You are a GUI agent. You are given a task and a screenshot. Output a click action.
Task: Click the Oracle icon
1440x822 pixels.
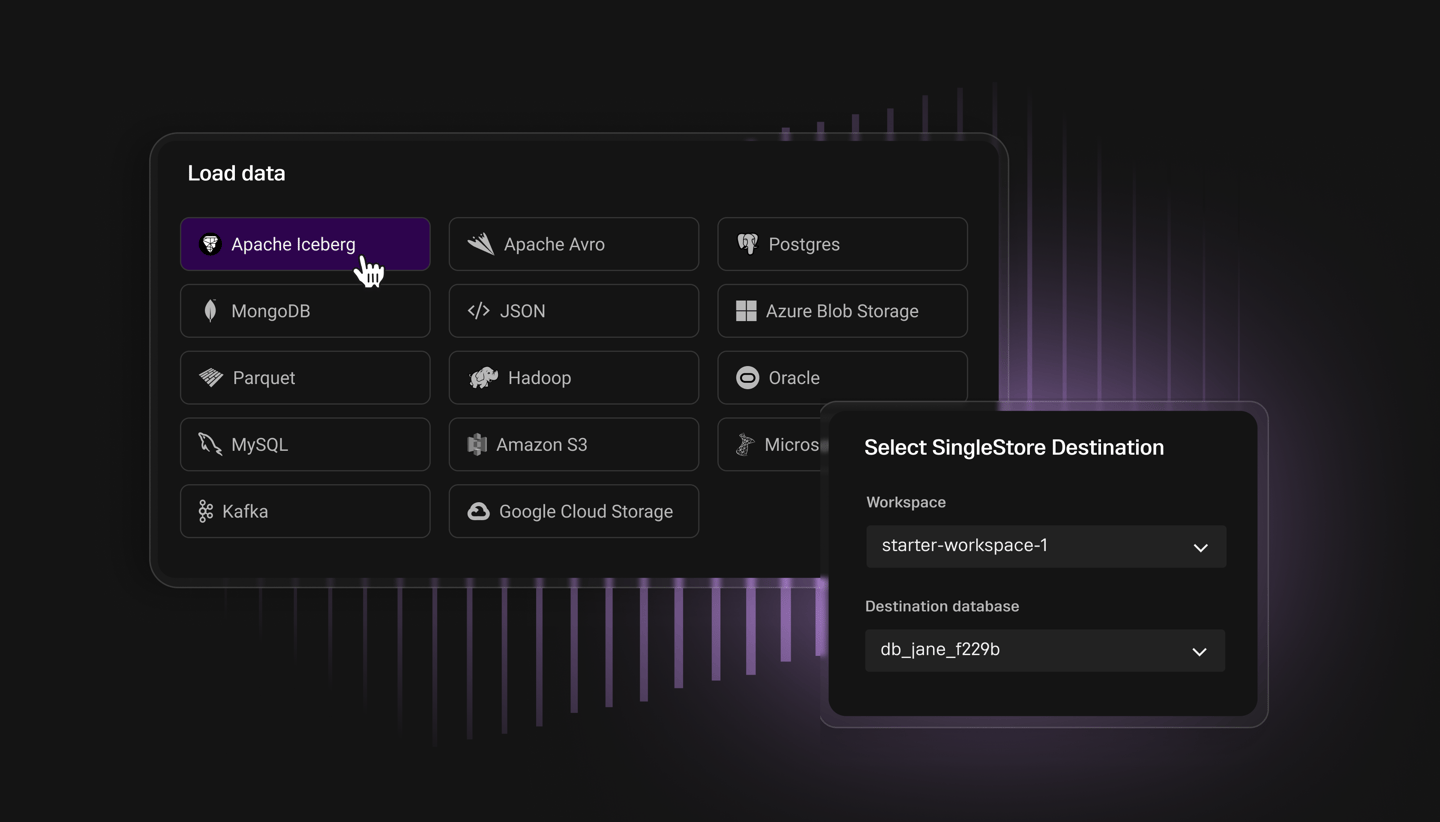[747, 377]
